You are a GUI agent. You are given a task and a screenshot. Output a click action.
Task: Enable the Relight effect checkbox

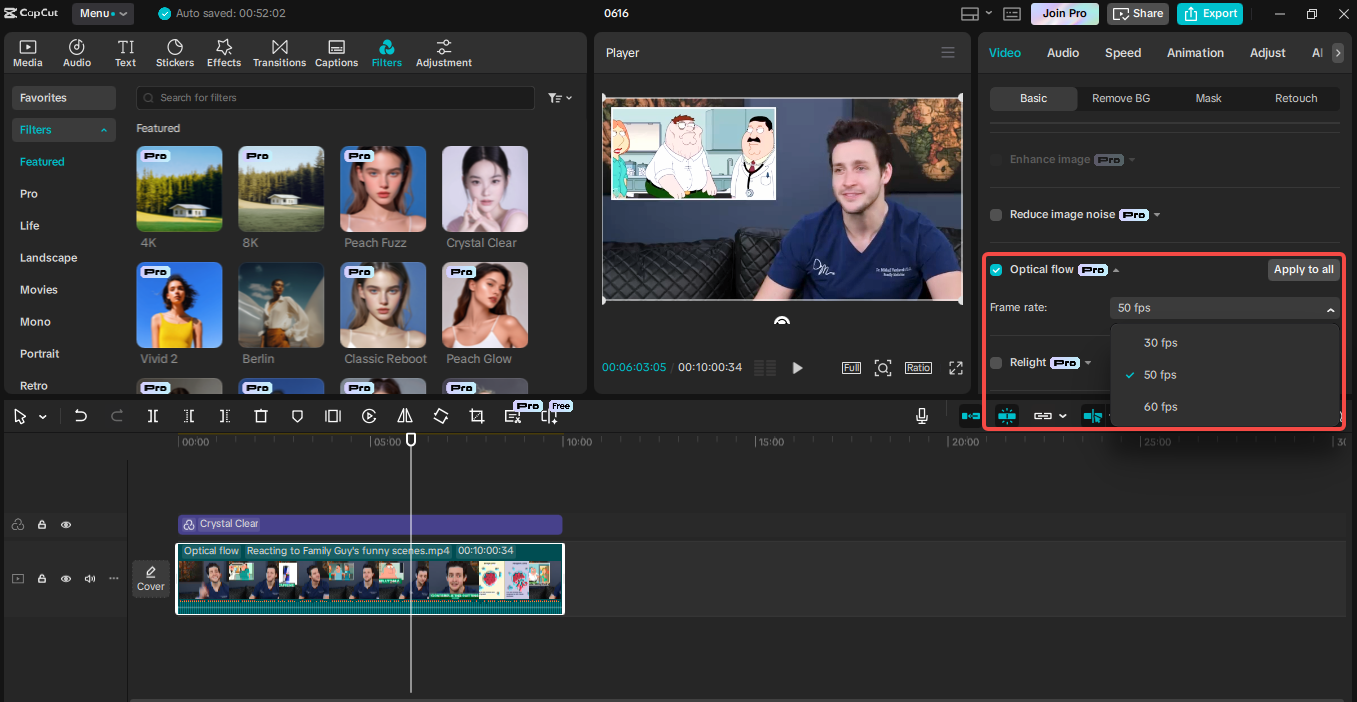[995, 362]
